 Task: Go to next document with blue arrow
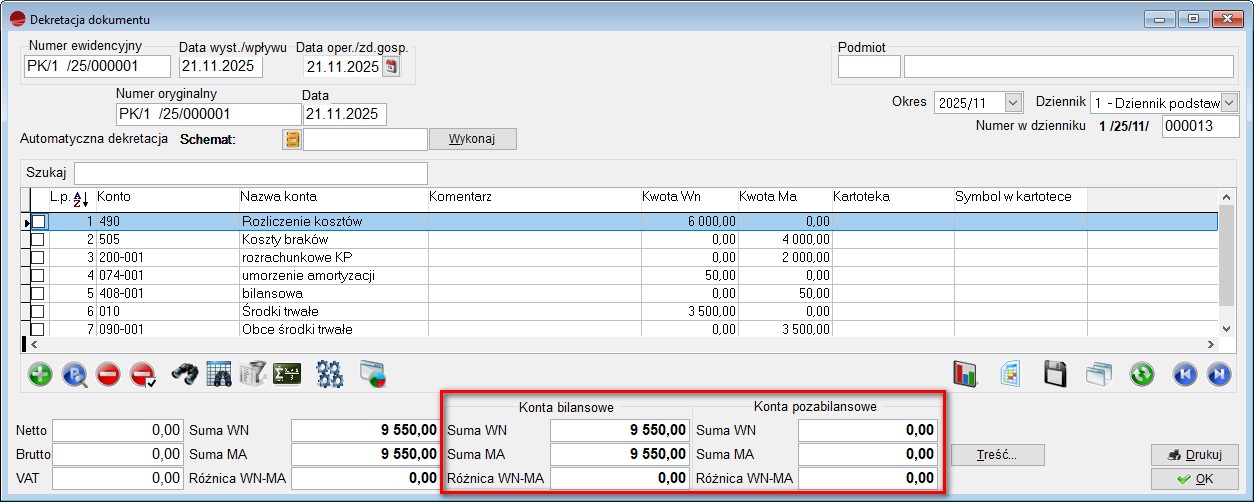tap(1218, 375)
